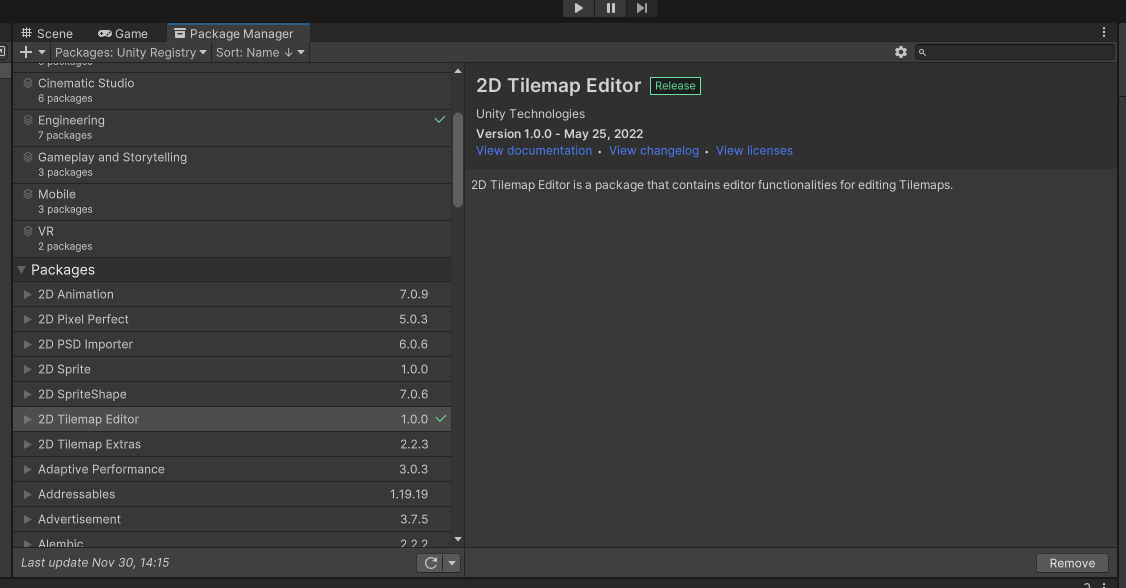Click the Unity Technologies author text
This screenshot has height=588, width=1126.
[530, 113]
